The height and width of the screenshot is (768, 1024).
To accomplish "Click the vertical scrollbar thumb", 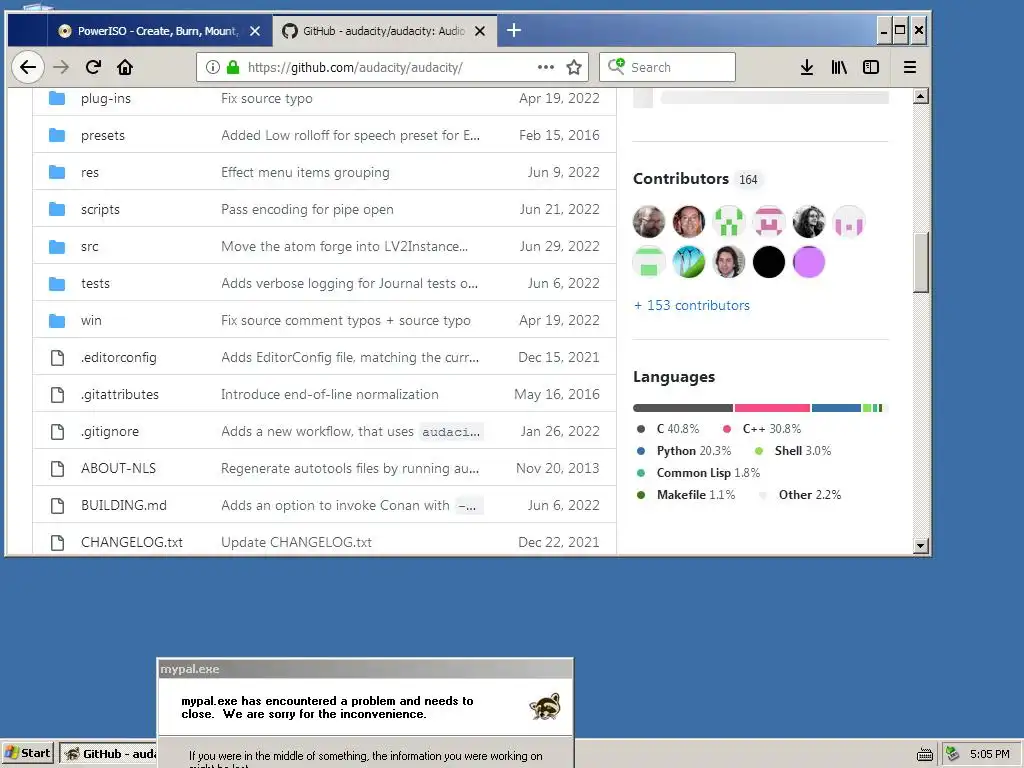I will (x=921, y=263).
